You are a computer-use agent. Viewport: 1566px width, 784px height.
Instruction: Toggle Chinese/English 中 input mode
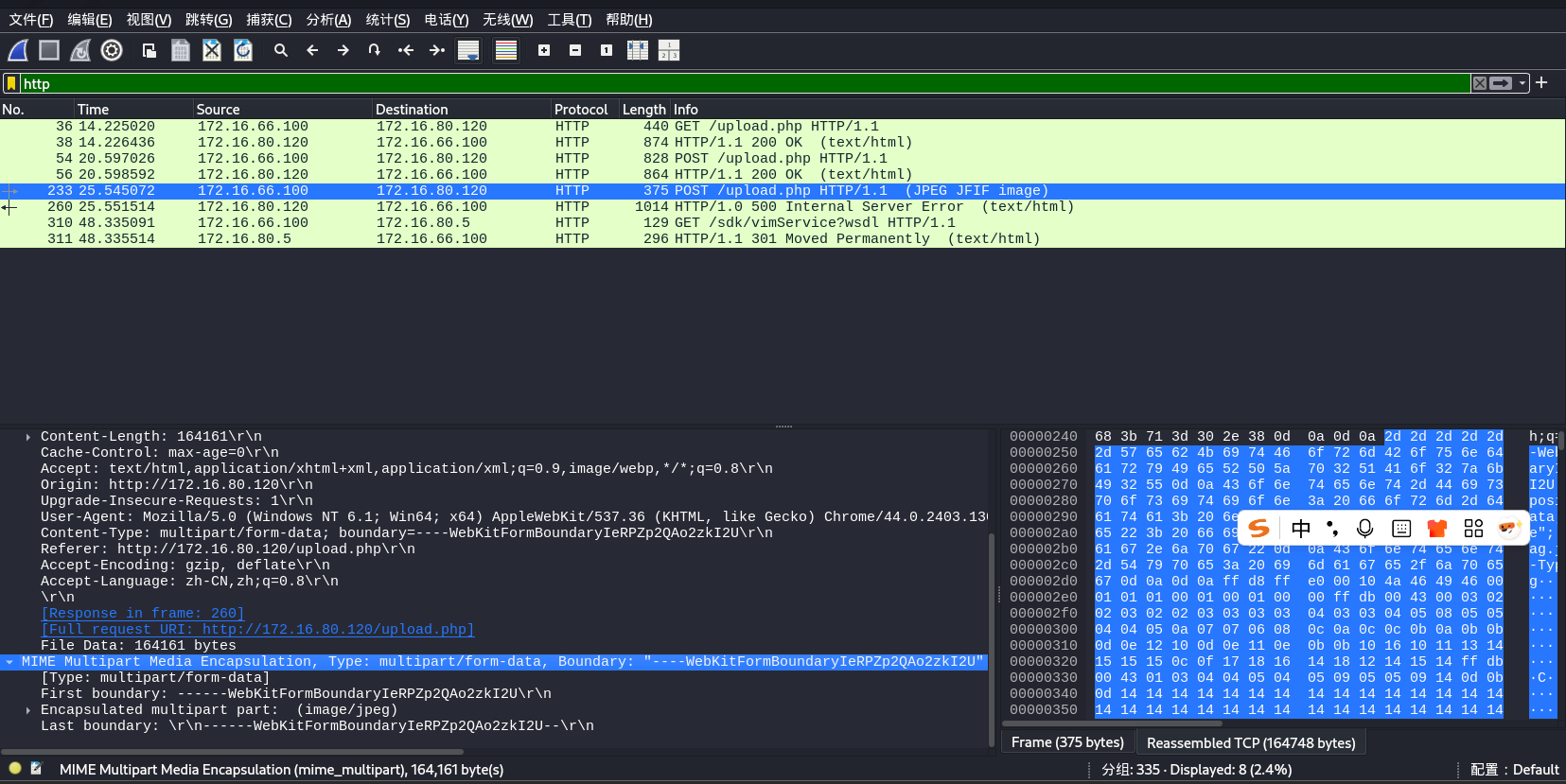click(x=1301, y=529)
